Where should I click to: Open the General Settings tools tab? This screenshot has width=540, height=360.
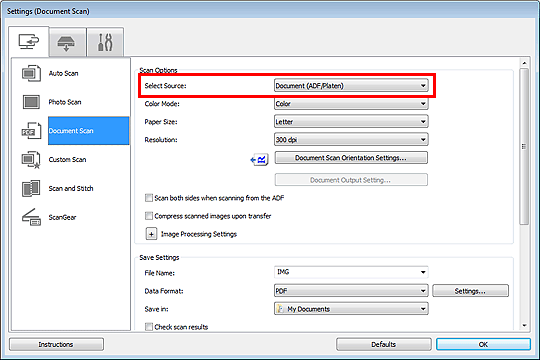pyautogui.click(x=105, y=43)
